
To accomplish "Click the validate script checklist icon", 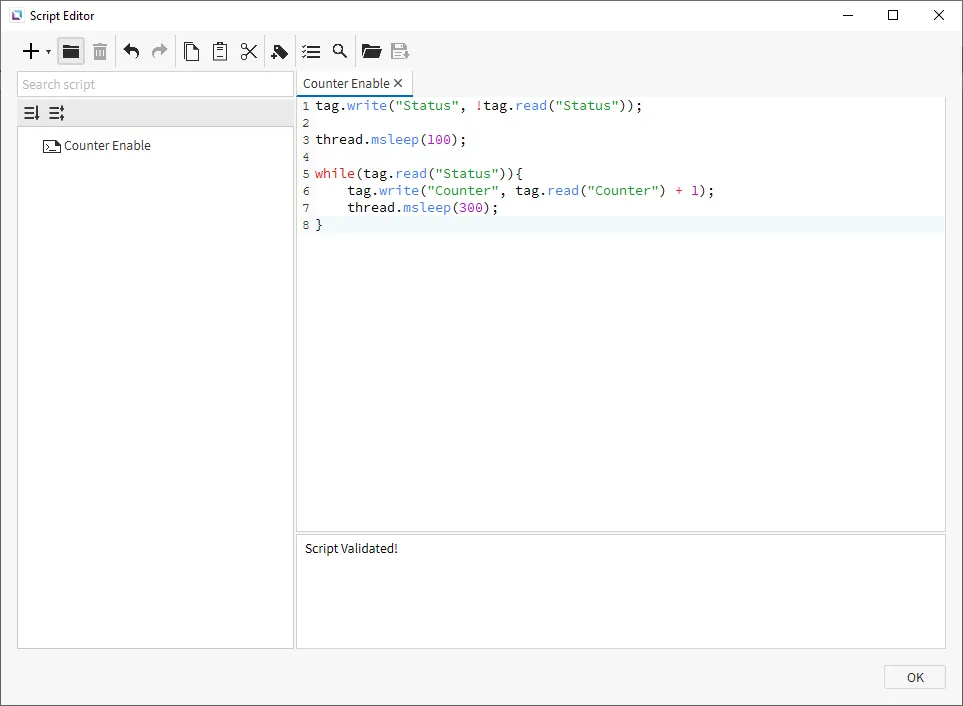I will (311, 51).
